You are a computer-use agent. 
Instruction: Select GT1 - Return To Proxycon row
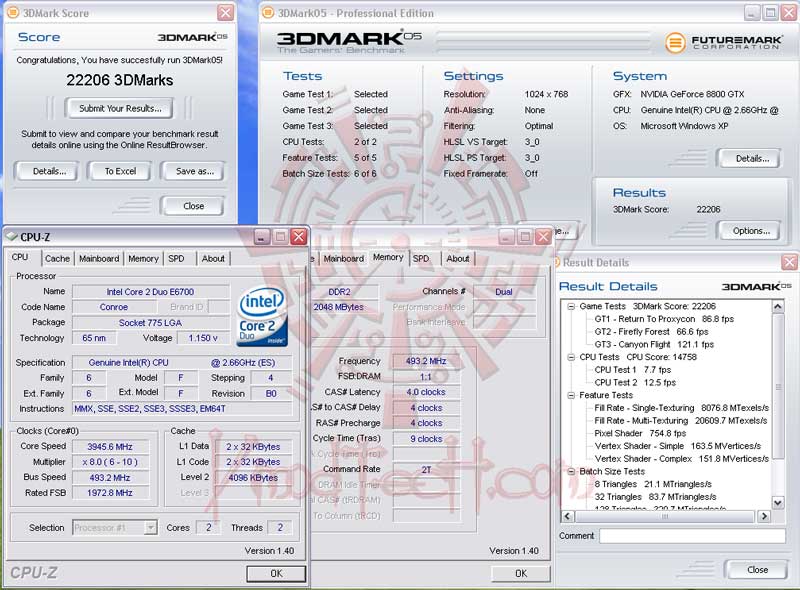664,319
